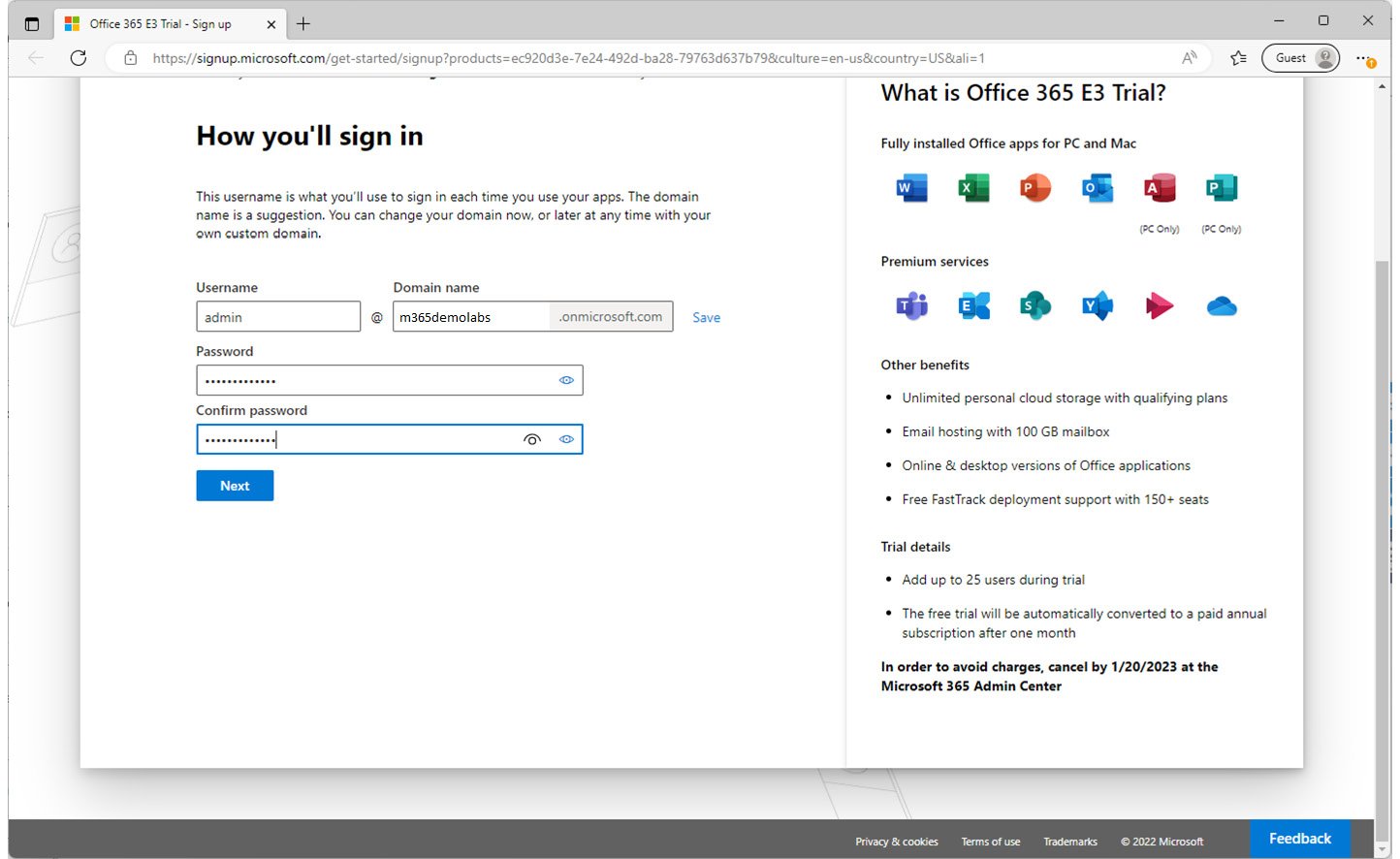Open the Guest profile button
The image size is (1400, 859).
click(1300, 58)
